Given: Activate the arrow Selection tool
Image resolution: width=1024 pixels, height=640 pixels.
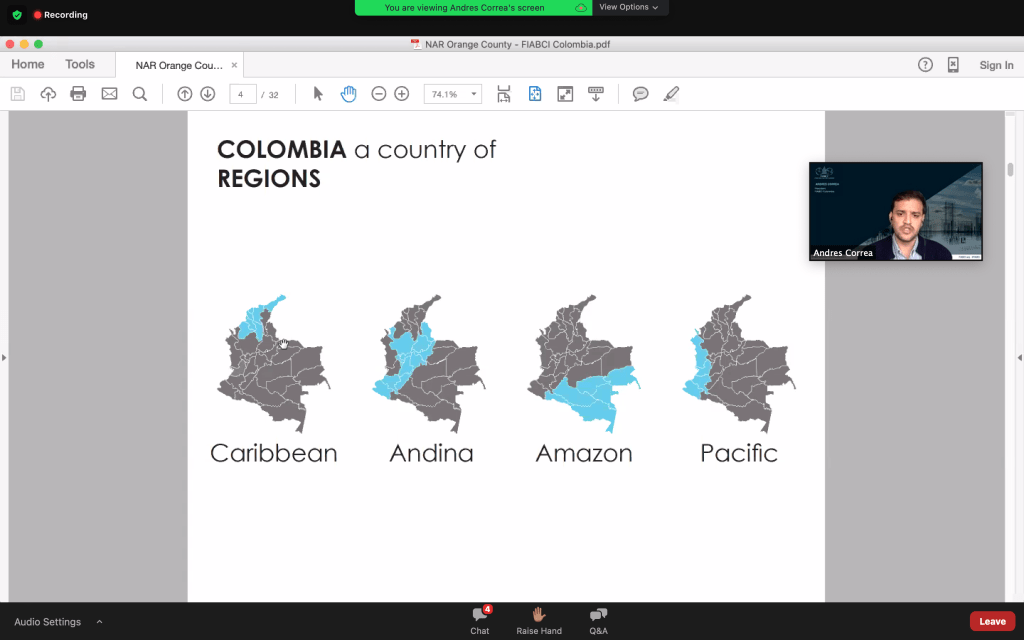Looking at the screenshot, I should click(x=318, y=94).
